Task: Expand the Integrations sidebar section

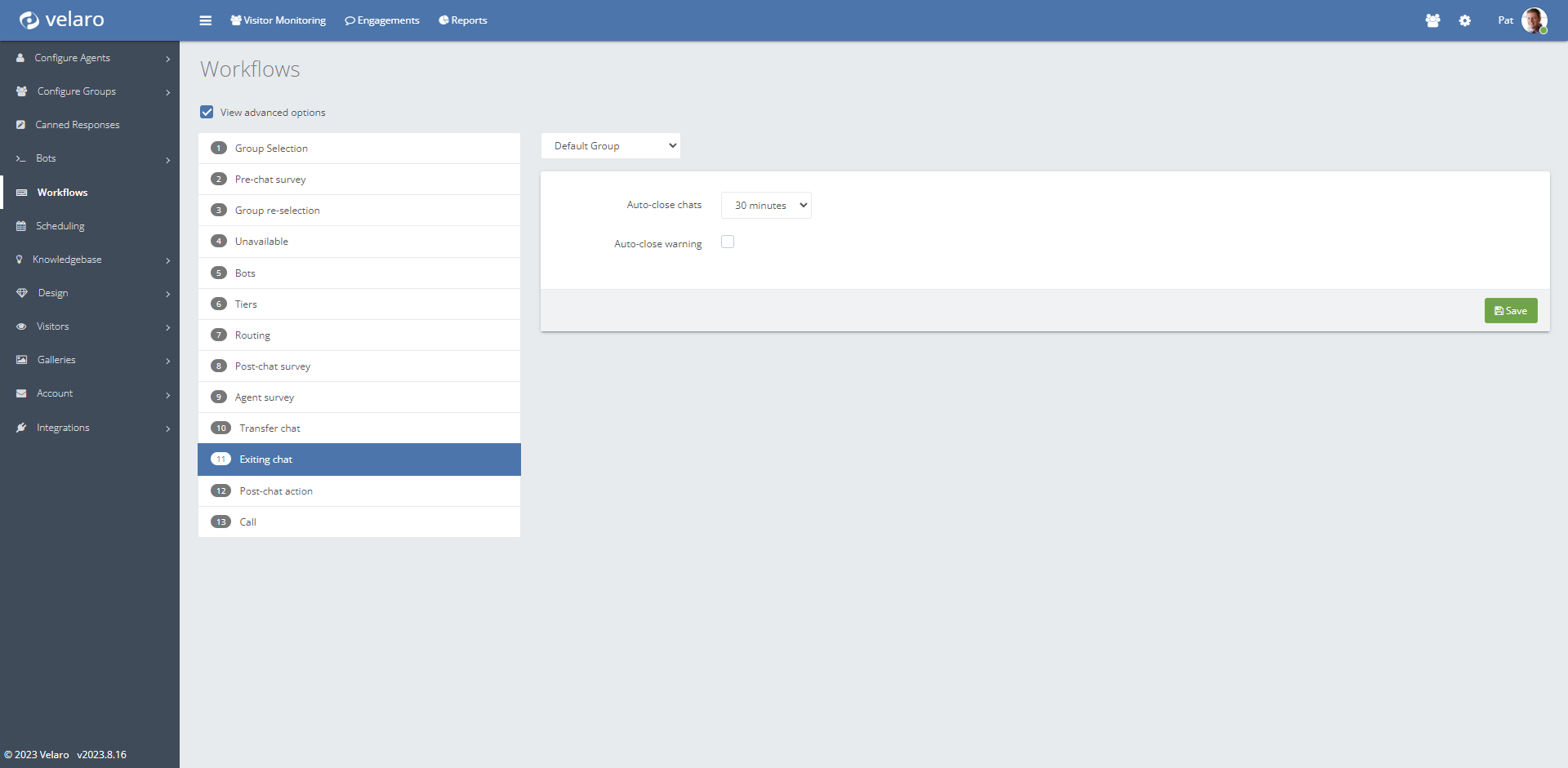Action: [90, 428]
